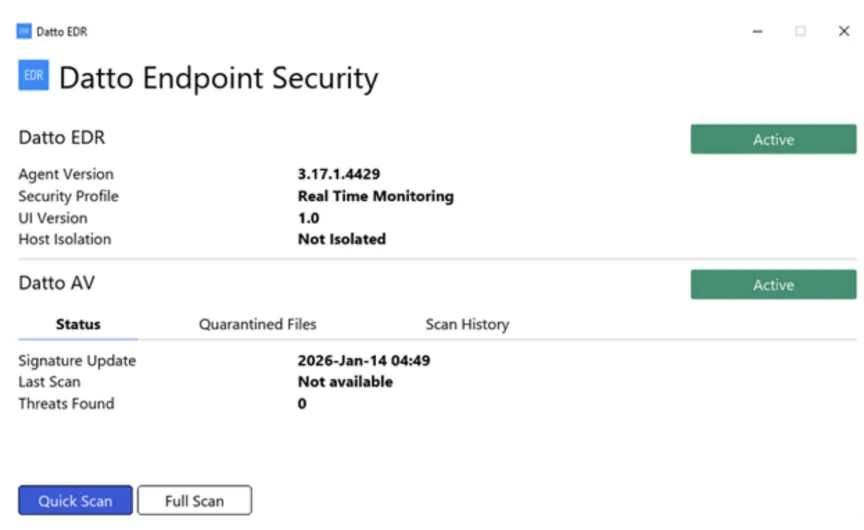Click the Datto AV Active status button
Screen dimensions: 864x530
[773, 285]
